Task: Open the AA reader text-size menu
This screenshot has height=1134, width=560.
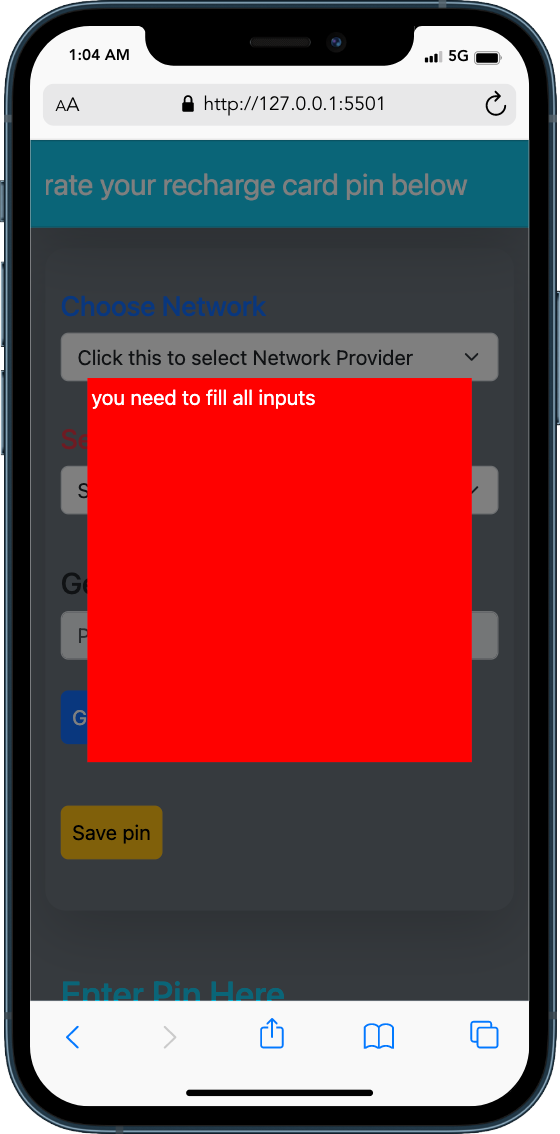Action: tap(67, 106)
